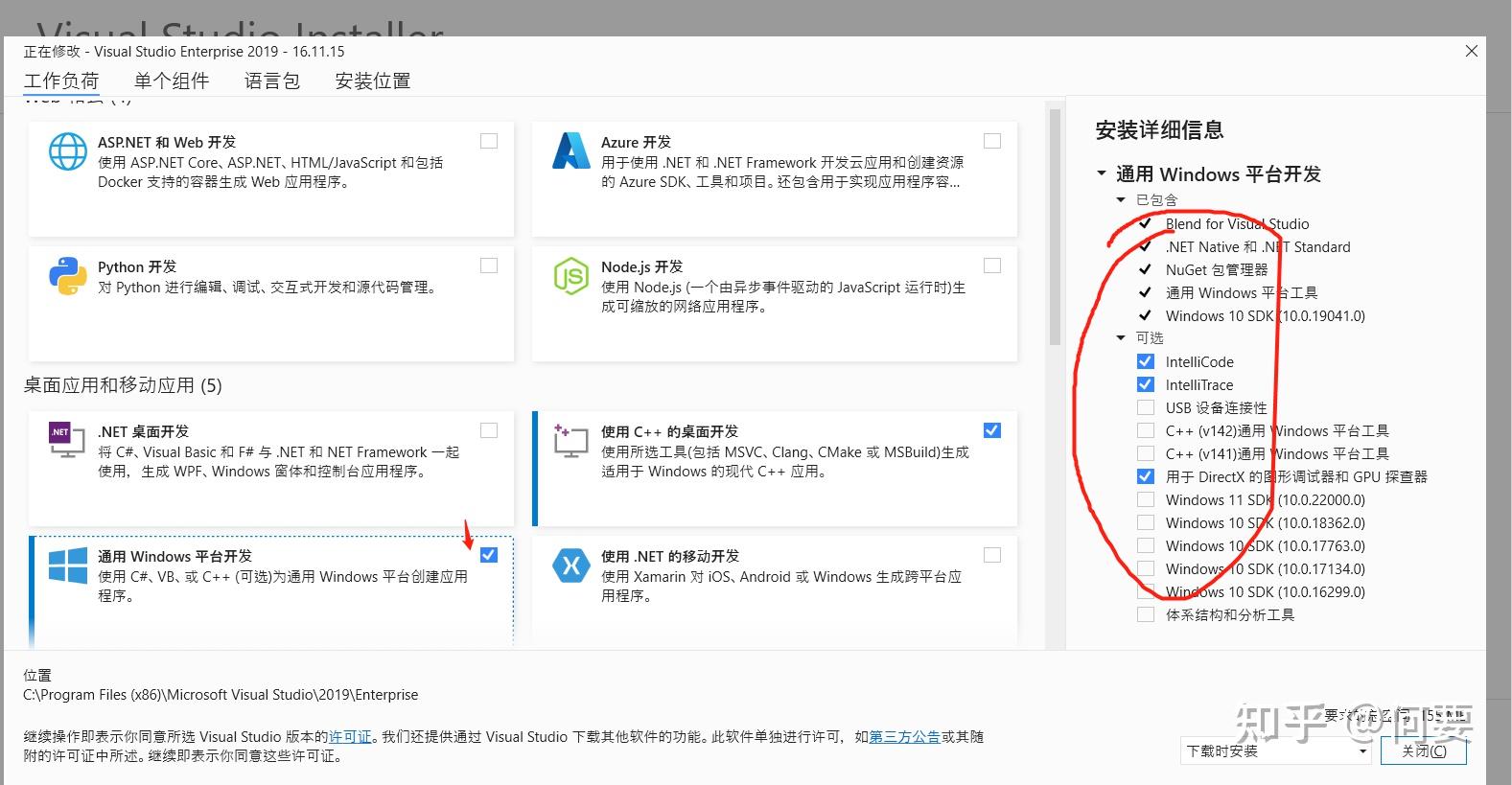Switch to the 单个组件 tab
This screenshot has width=1512, height=785.
click(x=172, y=81)
